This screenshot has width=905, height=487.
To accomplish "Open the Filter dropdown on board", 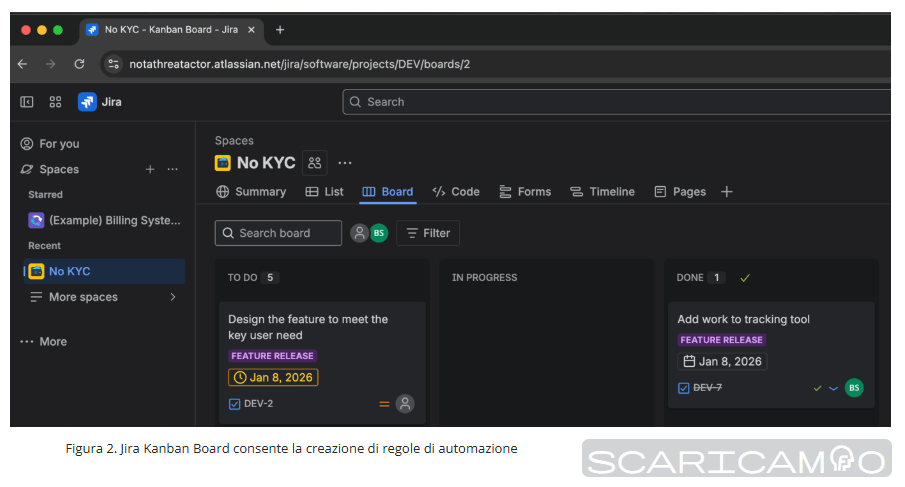I will click(x=428, y=233).
